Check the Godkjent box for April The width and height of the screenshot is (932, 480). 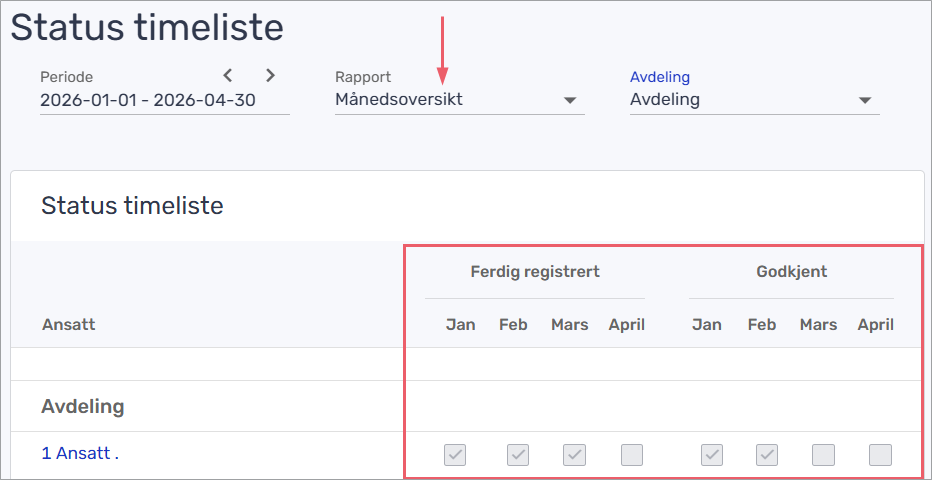pyautogui.click(x=880, y=455)
